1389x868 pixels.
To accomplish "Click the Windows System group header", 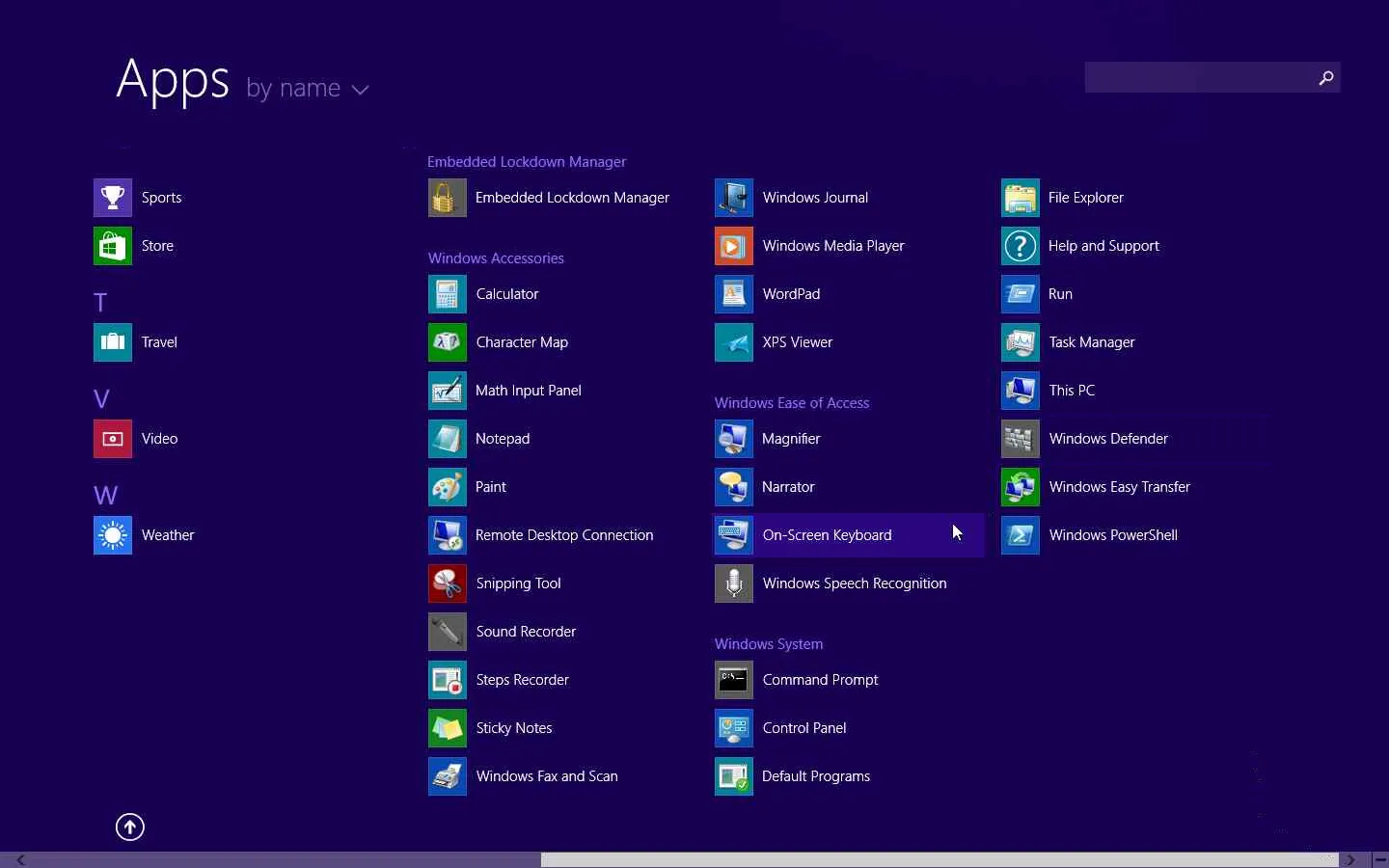I will click(x=769, y=644).
